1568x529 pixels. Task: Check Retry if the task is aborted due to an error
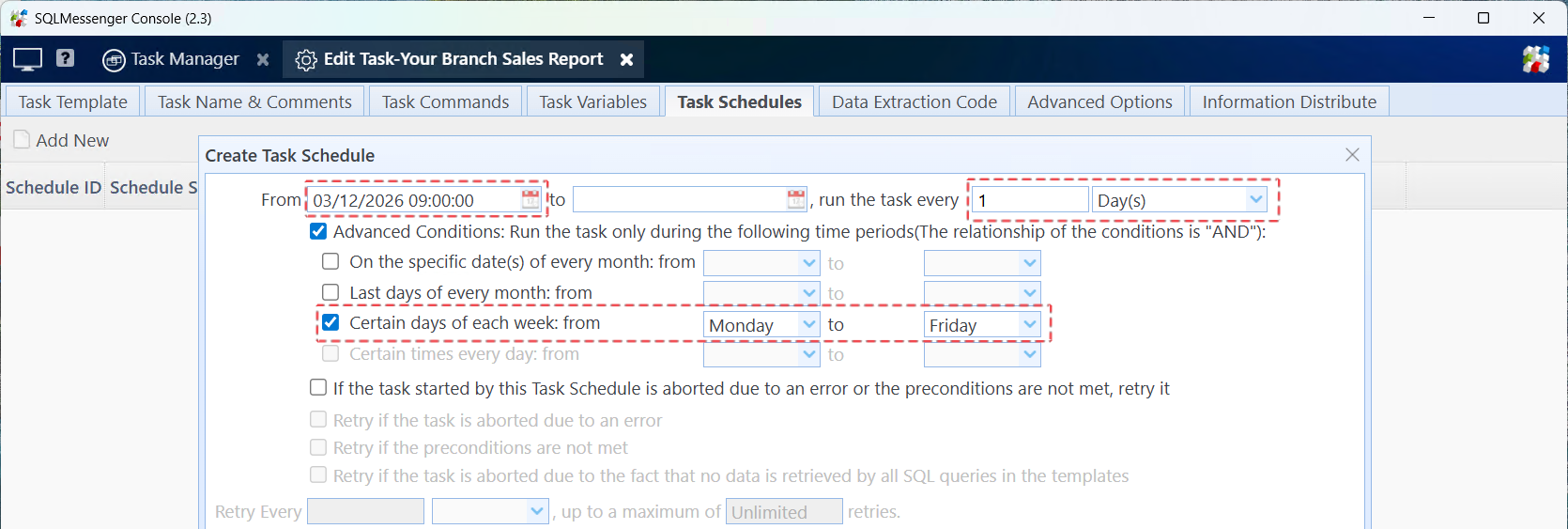coord(318,419)
